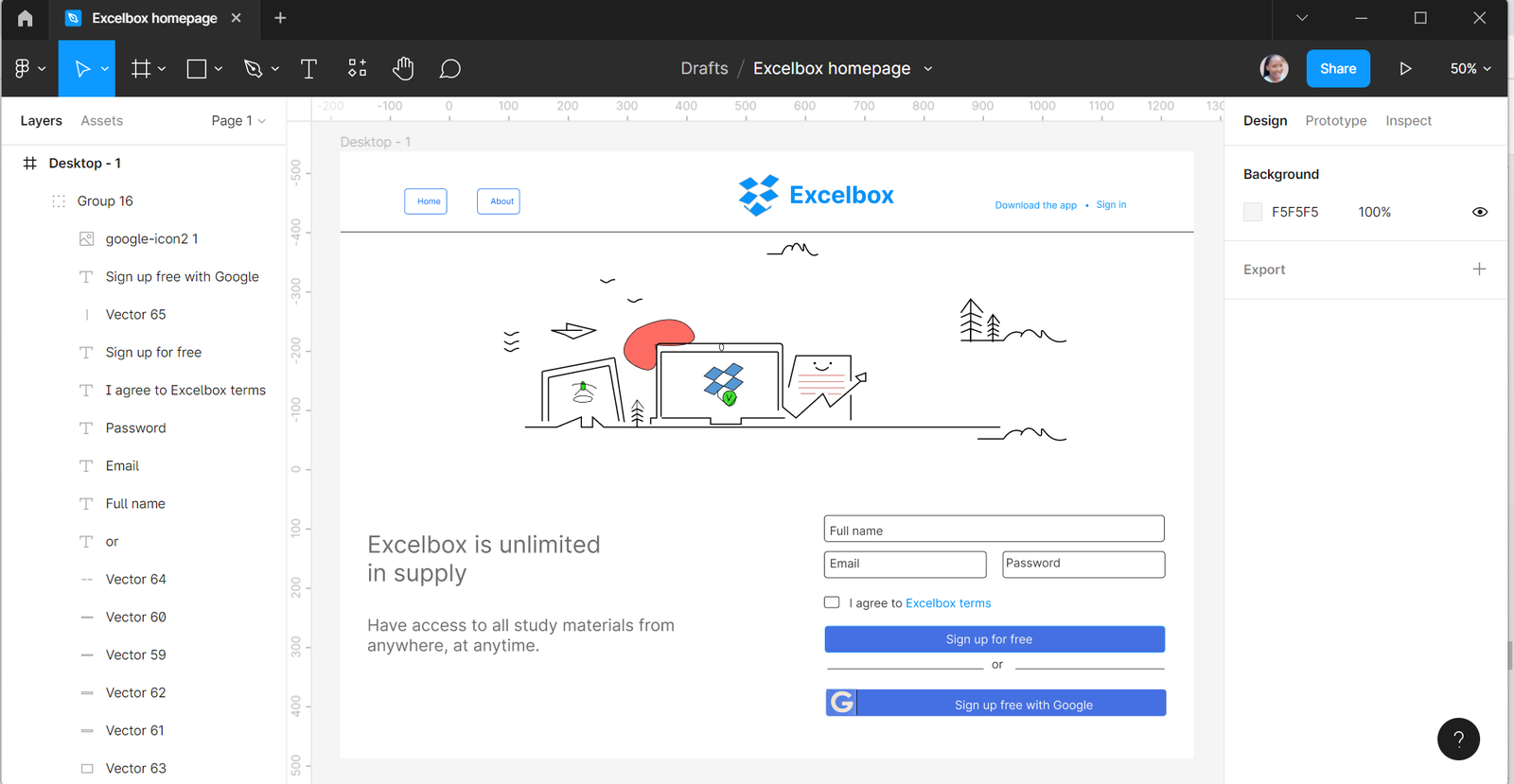Select the Full name layer
This screenshot has width=1514, height=784.
click(144, 503)
